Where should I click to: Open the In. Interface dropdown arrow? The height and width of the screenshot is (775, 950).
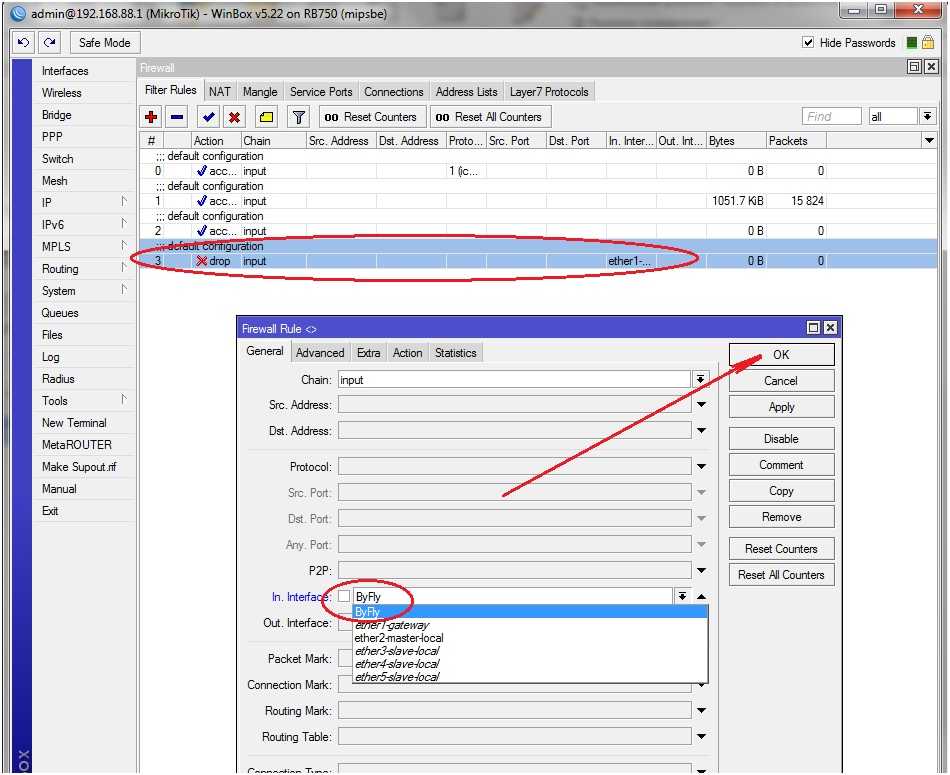pos(682,596)
